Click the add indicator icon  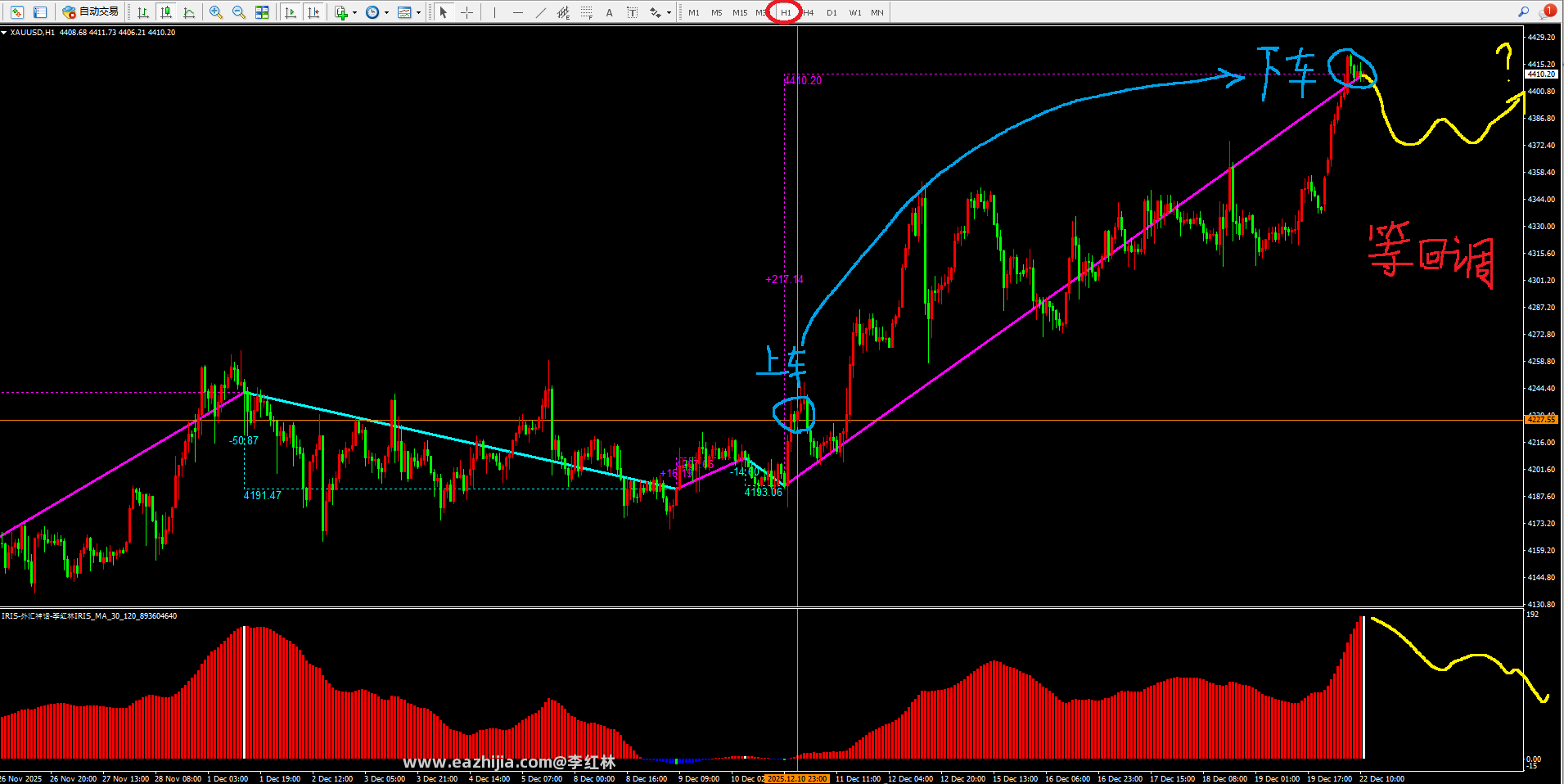tap(341, 12)
